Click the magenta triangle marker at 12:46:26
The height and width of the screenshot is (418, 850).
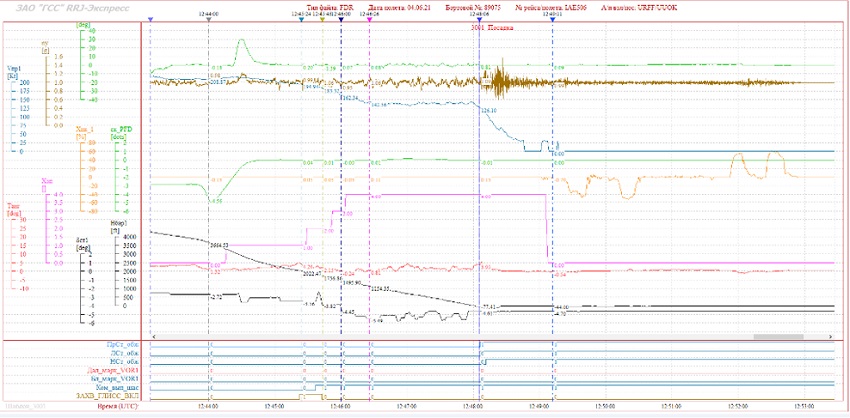click(370, 20)
